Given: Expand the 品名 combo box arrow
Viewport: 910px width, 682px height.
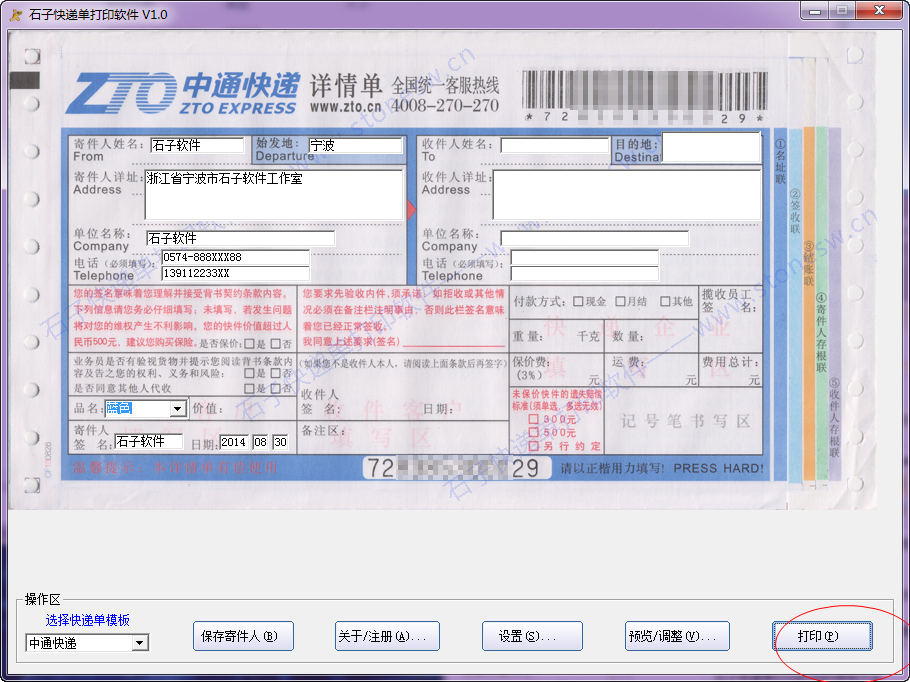Looking at the screenshot, I should pos(178,409).
